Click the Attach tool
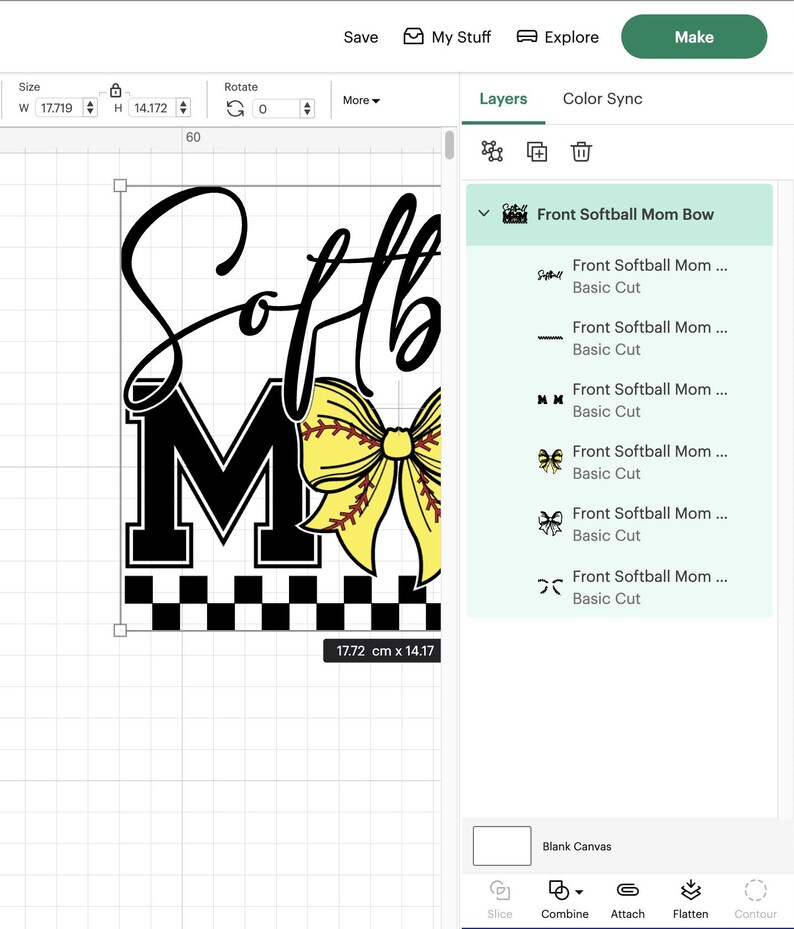This screenshot has height=929, width=794. (627, 899)
